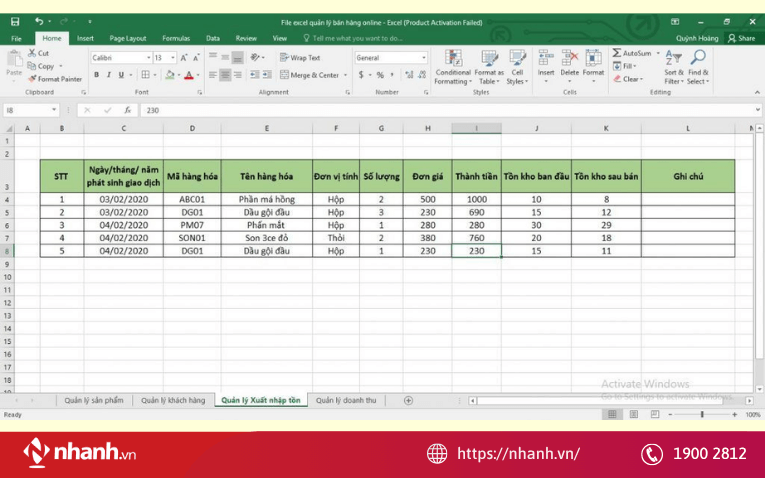Open the Quản lý khách hàng sheet
This screenshot has height=478, width=765.
tap(173, 400)
